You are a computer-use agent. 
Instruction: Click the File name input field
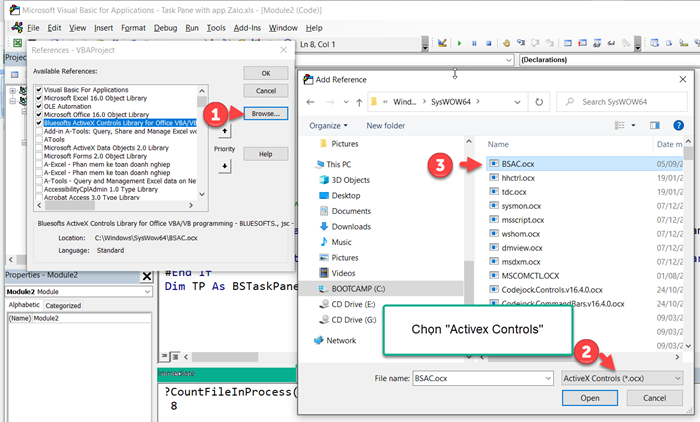478,378
